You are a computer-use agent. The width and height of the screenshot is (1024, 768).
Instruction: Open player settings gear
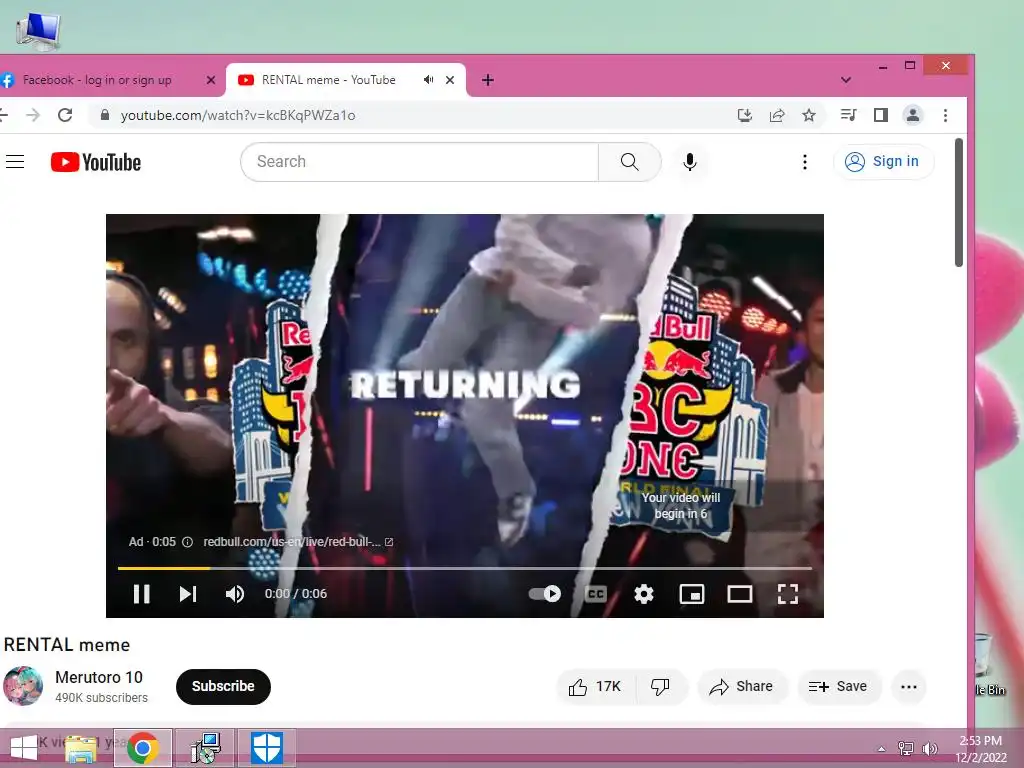(644, 594)
